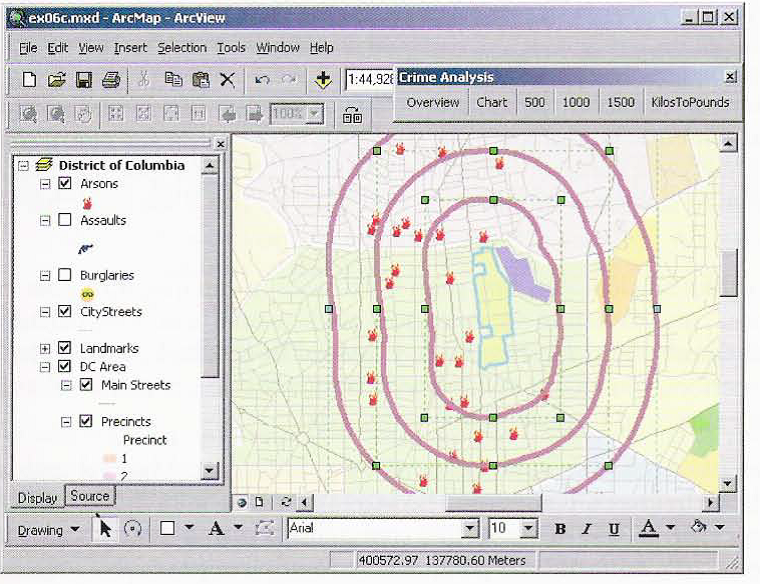760x584 pixels.
Task: Uncheck the Arsons layer checkbox
Action: (64, 183)
